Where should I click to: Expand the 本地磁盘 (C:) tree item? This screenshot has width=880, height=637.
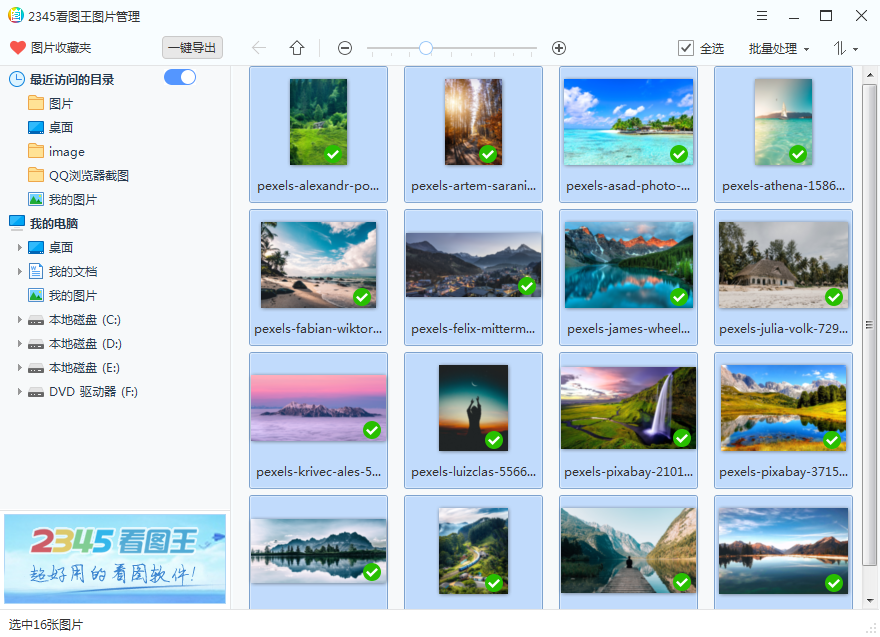[x=20, y=319]
